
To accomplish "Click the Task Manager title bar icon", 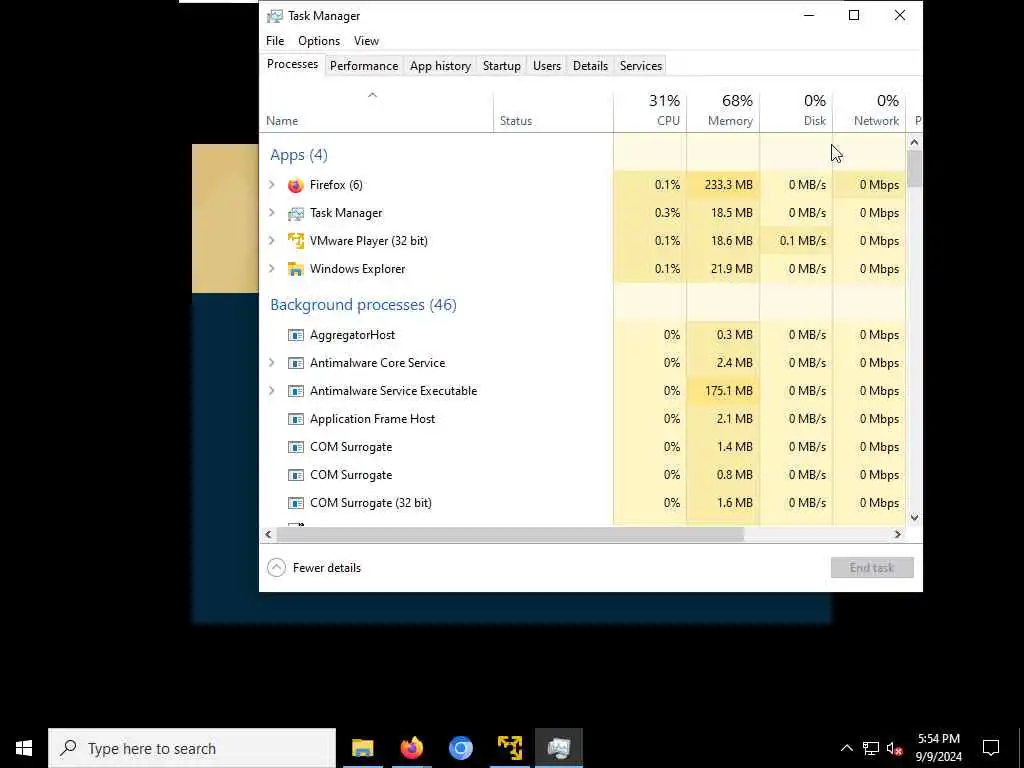I will click(x=275, y=16).
